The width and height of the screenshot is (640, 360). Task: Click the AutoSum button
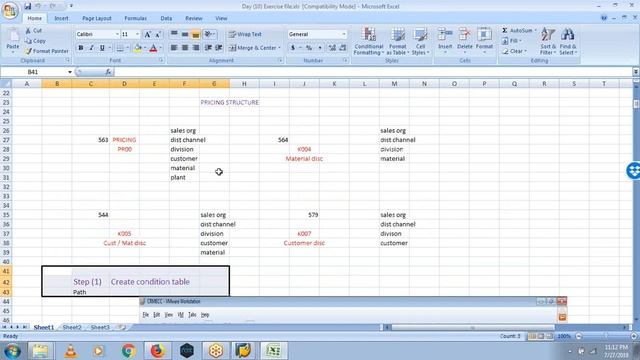pos(519,31)
